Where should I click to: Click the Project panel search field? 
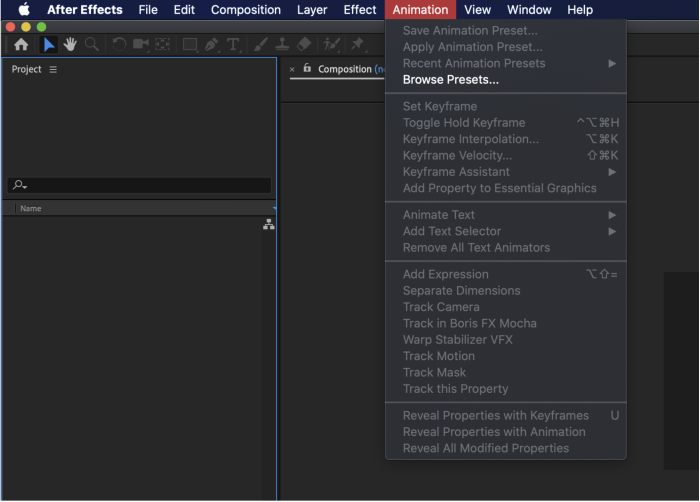pos(139,185)
